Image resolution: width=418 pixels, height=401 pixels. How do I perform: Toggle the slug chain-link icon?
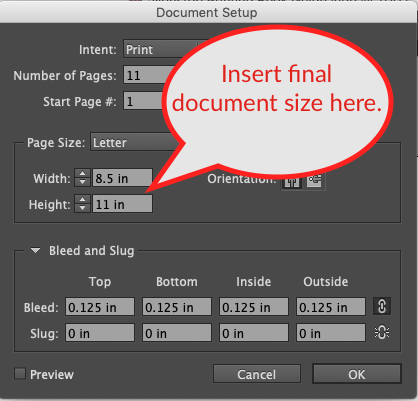click(x=382, y=333)
